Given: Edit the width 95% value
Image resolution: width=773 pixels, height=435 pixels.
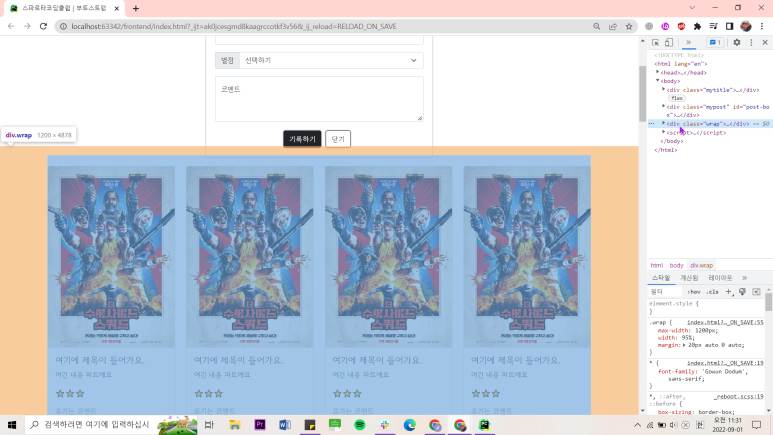Looking at the screenshot, I should [x=684, y=338].
